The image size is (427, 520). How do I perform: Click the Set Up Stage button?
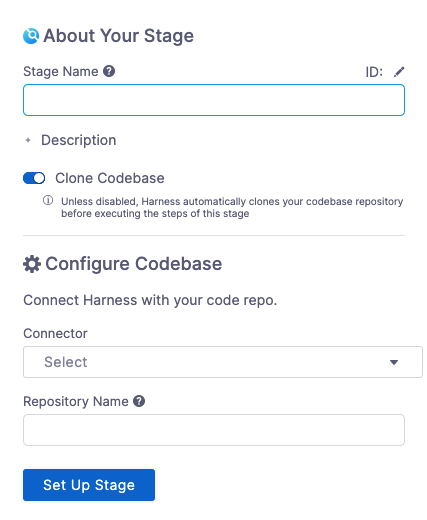(x=89, y=485)
